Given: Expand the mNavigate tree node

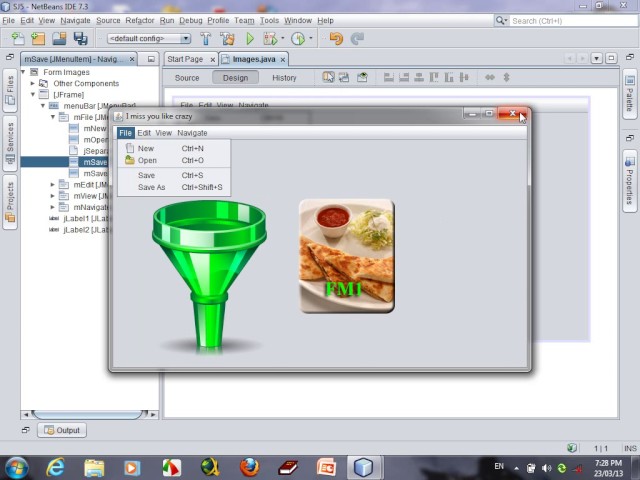Looking at the screenshot, I should point(53,207).
